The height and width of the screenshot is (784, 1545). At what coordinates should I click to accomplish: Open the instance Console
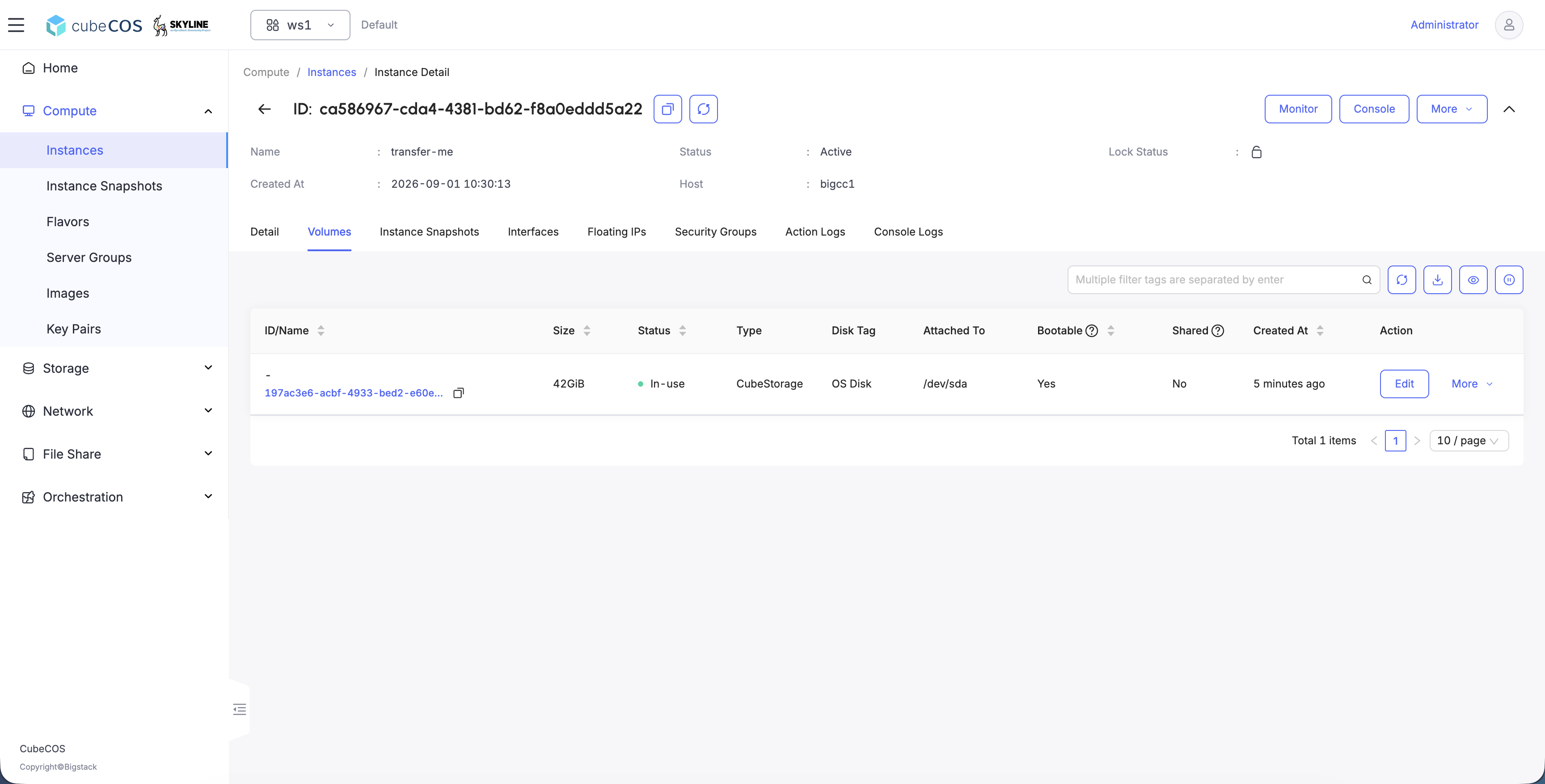tap(1374, 109)
